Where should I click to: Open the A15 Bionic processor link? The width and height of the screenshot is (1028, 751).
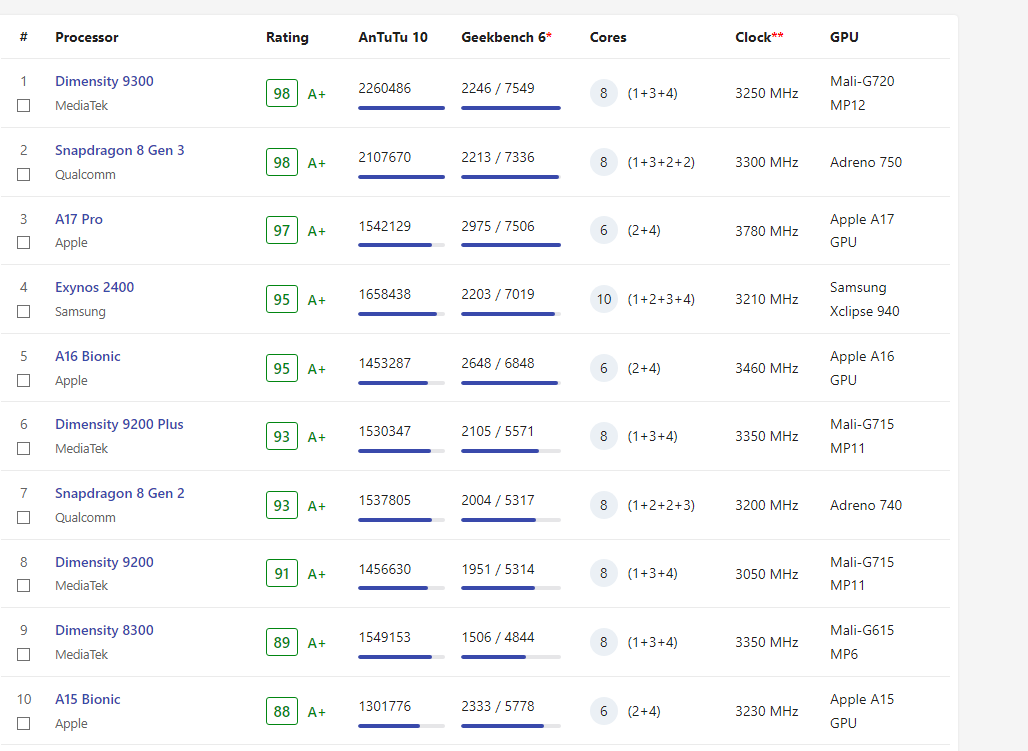tap(88, 699)
